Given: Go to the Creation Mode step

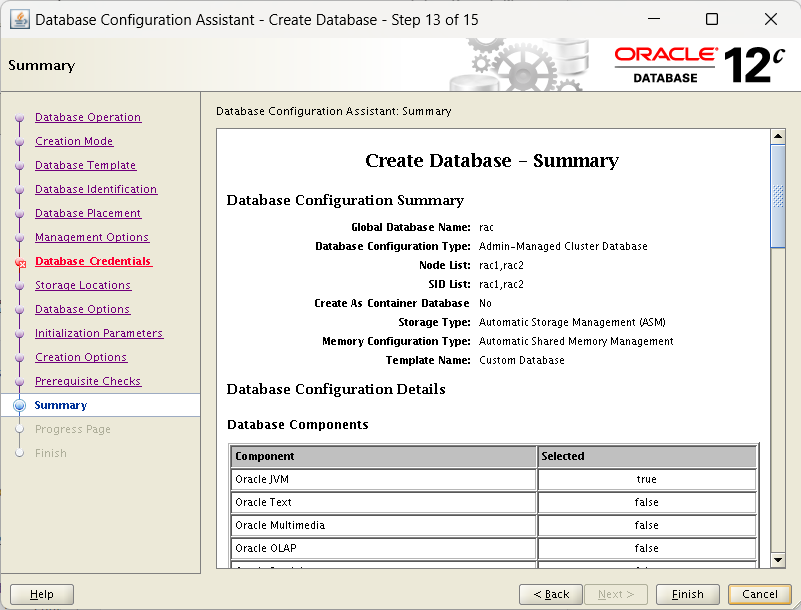Looking at the screenshot, I should [74, 141].
